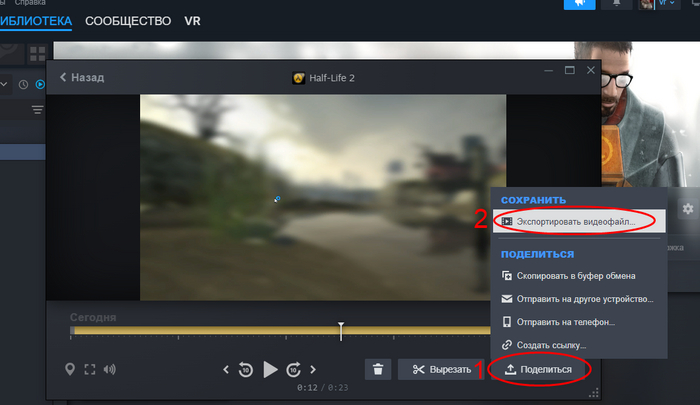Open the Справка menu
The height and width of the screenshot is (405, 700).
(x=30, y=3)
